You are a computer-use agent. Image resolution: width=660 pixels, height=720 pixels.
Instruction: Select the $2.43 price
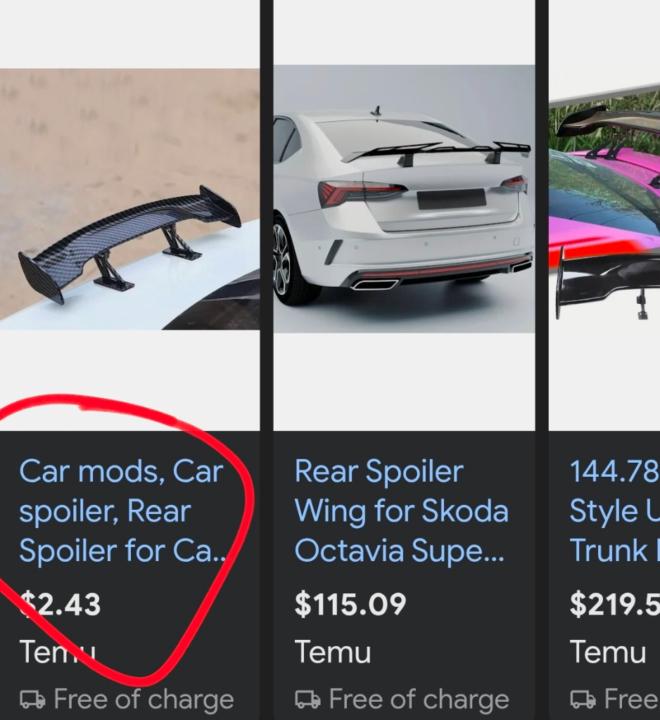(x=60, y=604)
